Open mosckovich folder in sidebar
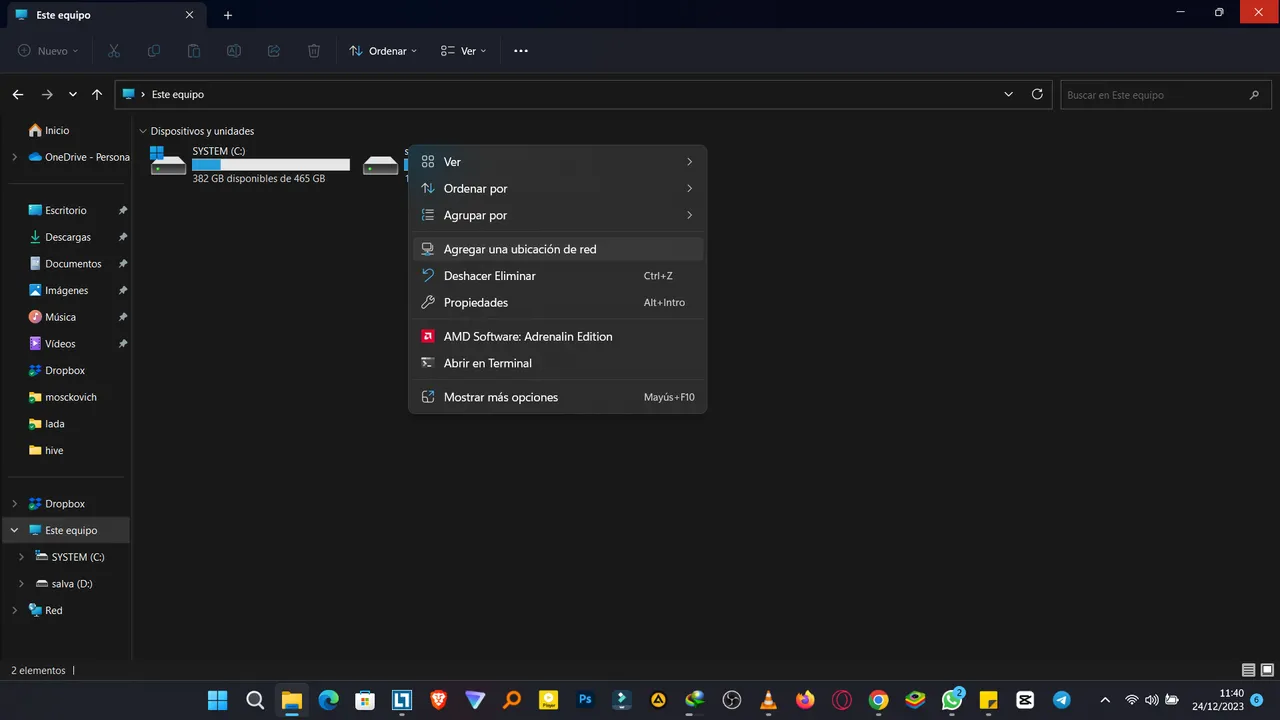 pyautogui.click(x=70, y=397)
